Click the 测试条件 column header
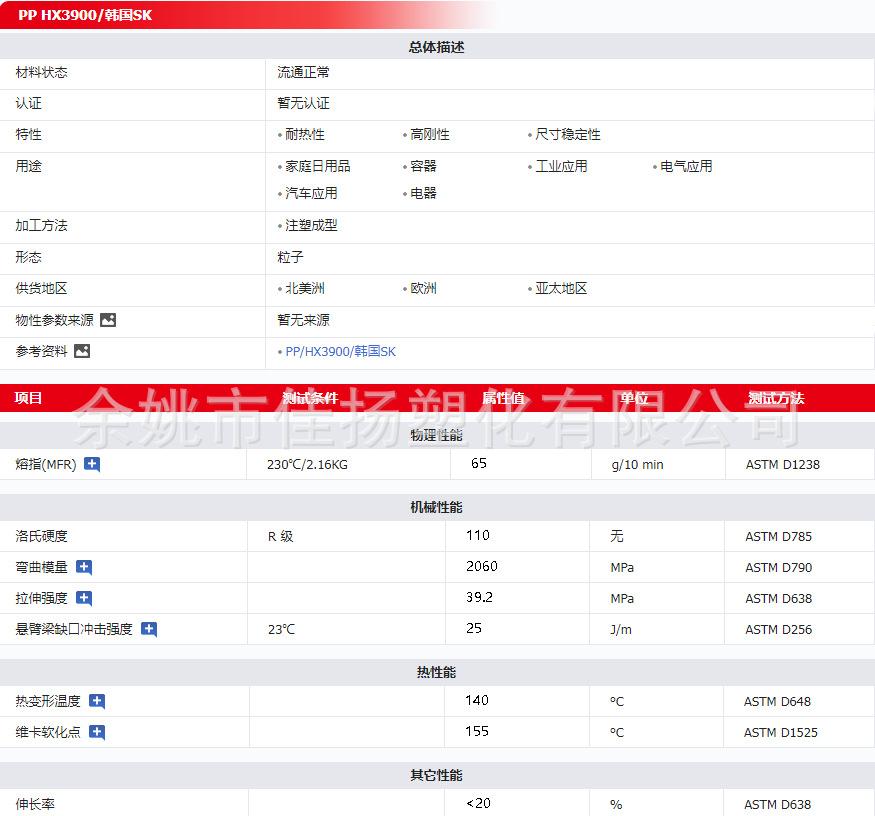The image size is (875, 816). pyautogui.click(x=310, y=398)
